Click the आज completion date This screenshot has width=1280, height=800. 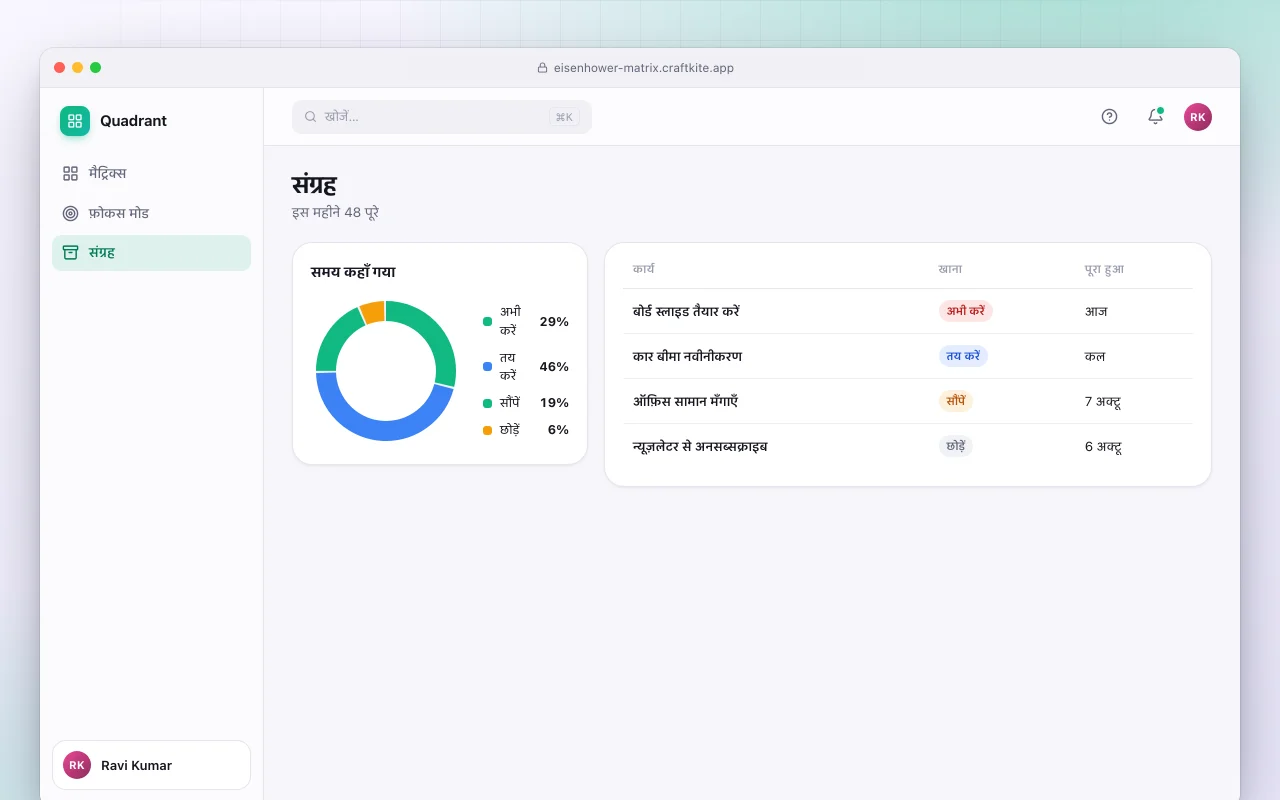click(1096, 311)
